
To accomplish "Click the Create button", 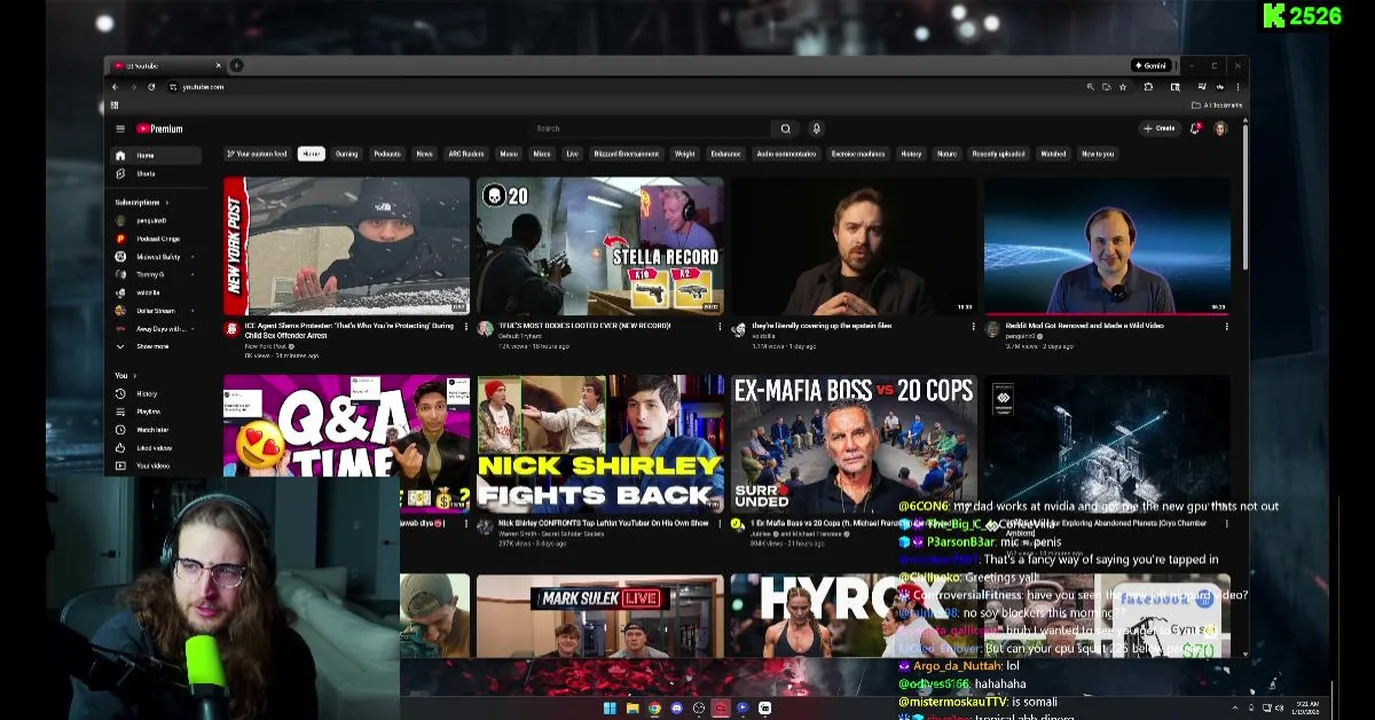I will (1159, 128).
